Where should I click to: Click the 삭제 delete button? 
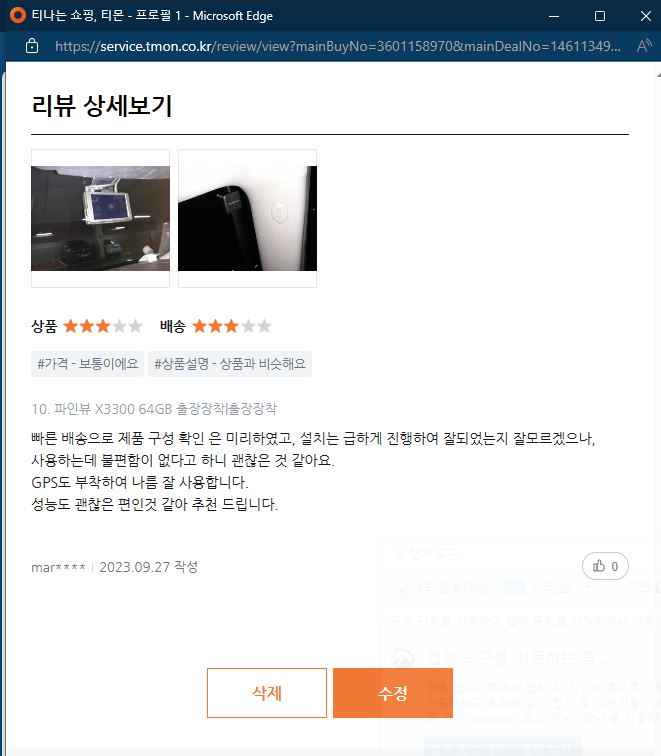pyautogui.click(x=267, y=693)
